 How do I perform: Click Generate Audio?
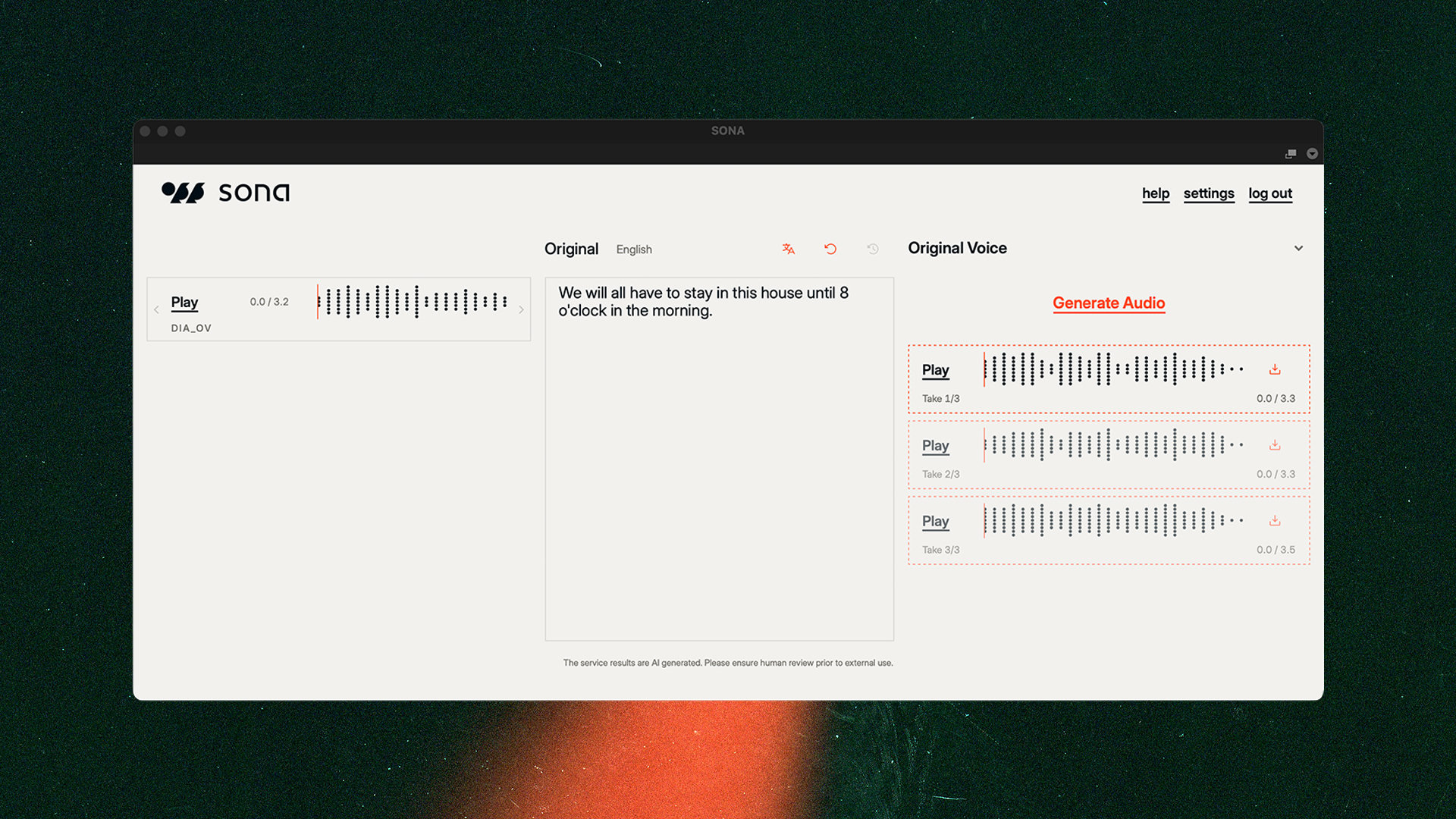[x=1109, y=303]
